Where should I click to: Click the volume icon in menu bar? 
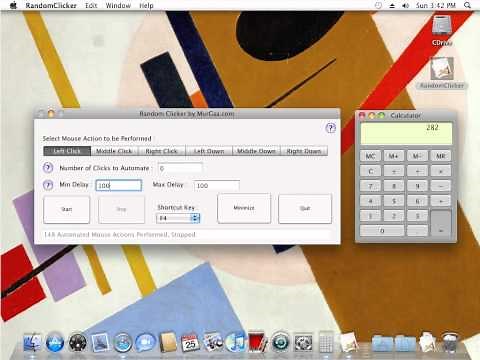click(405, 5)
